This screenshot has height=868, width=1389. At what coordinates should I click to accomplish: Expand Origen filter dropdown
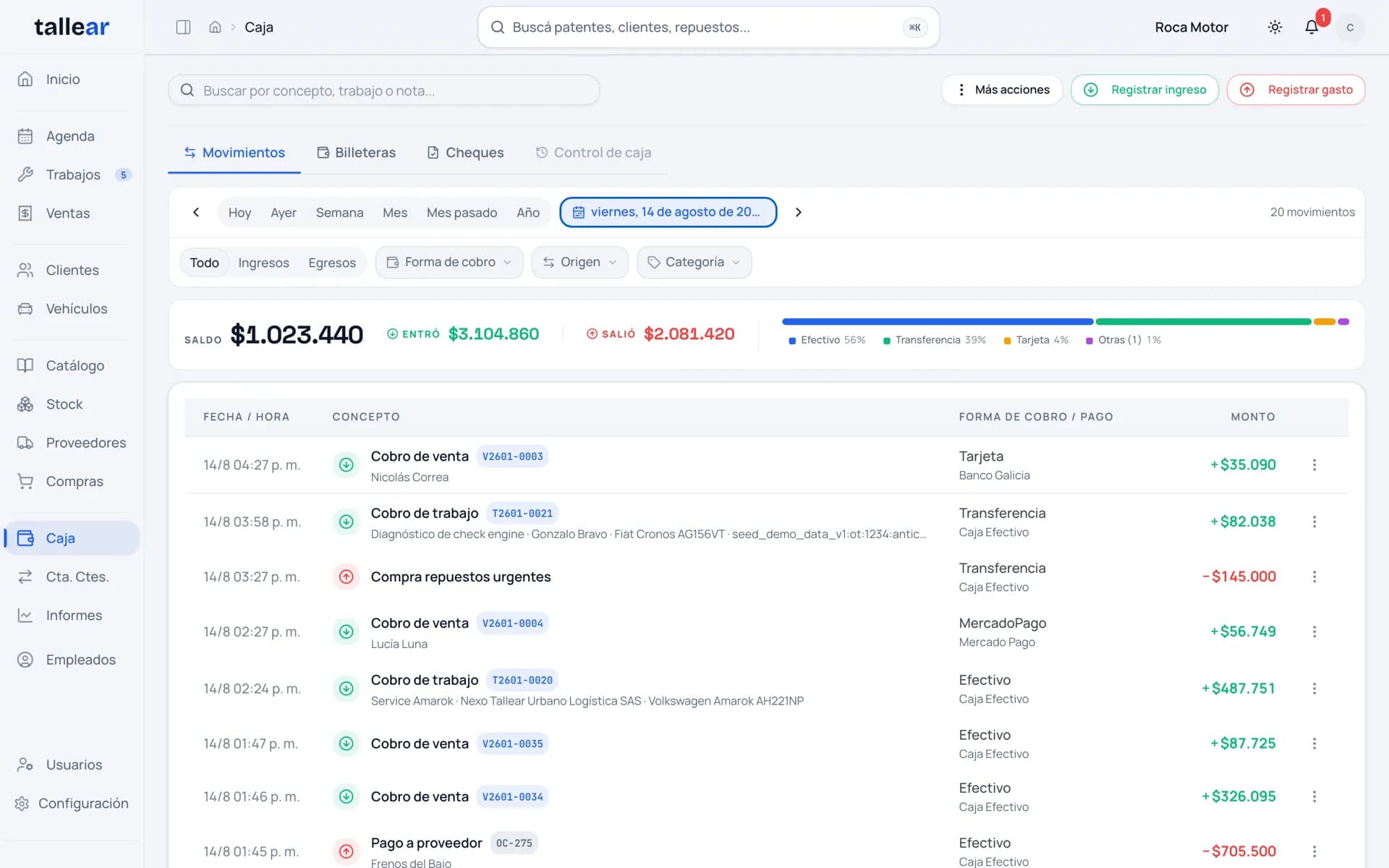pos(580,263)
